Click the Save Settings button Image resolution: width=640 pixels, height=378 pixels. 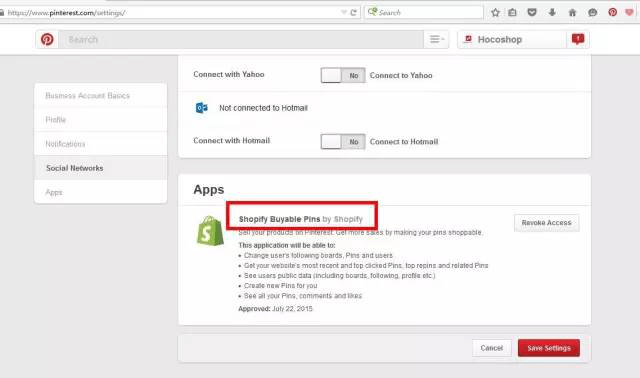click(549, 348)
